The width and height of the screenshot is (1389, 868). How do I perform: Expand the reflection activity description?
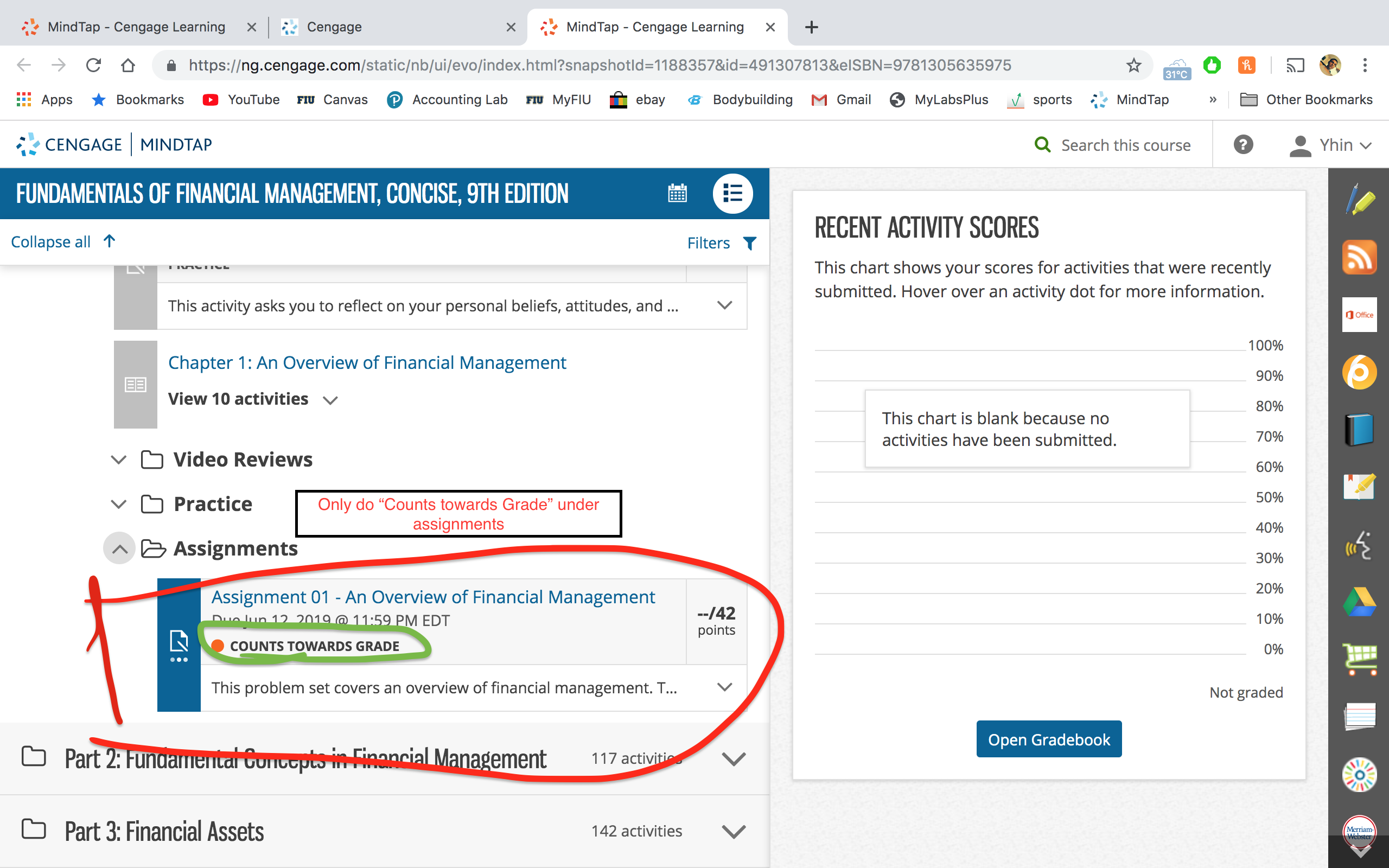pyautogui.click(x=725, y=305)
